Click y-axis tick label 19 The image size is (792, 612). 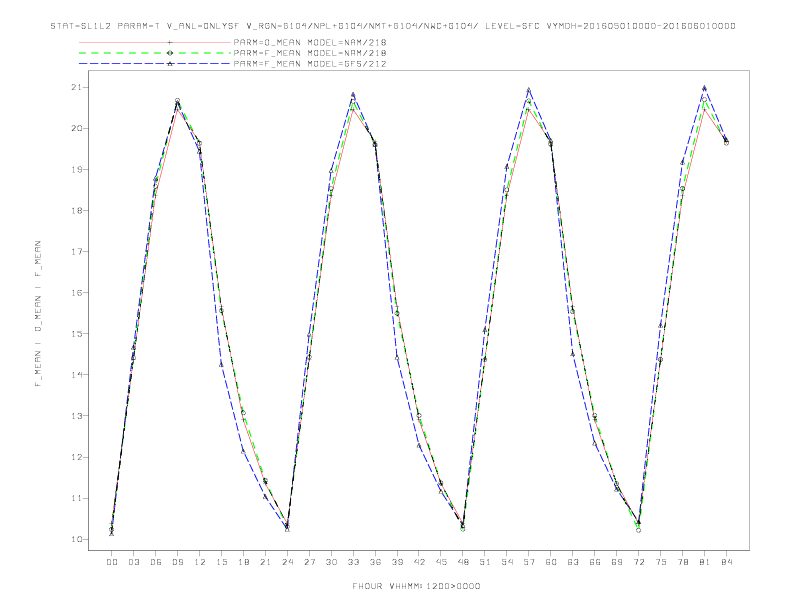[77, 170]
